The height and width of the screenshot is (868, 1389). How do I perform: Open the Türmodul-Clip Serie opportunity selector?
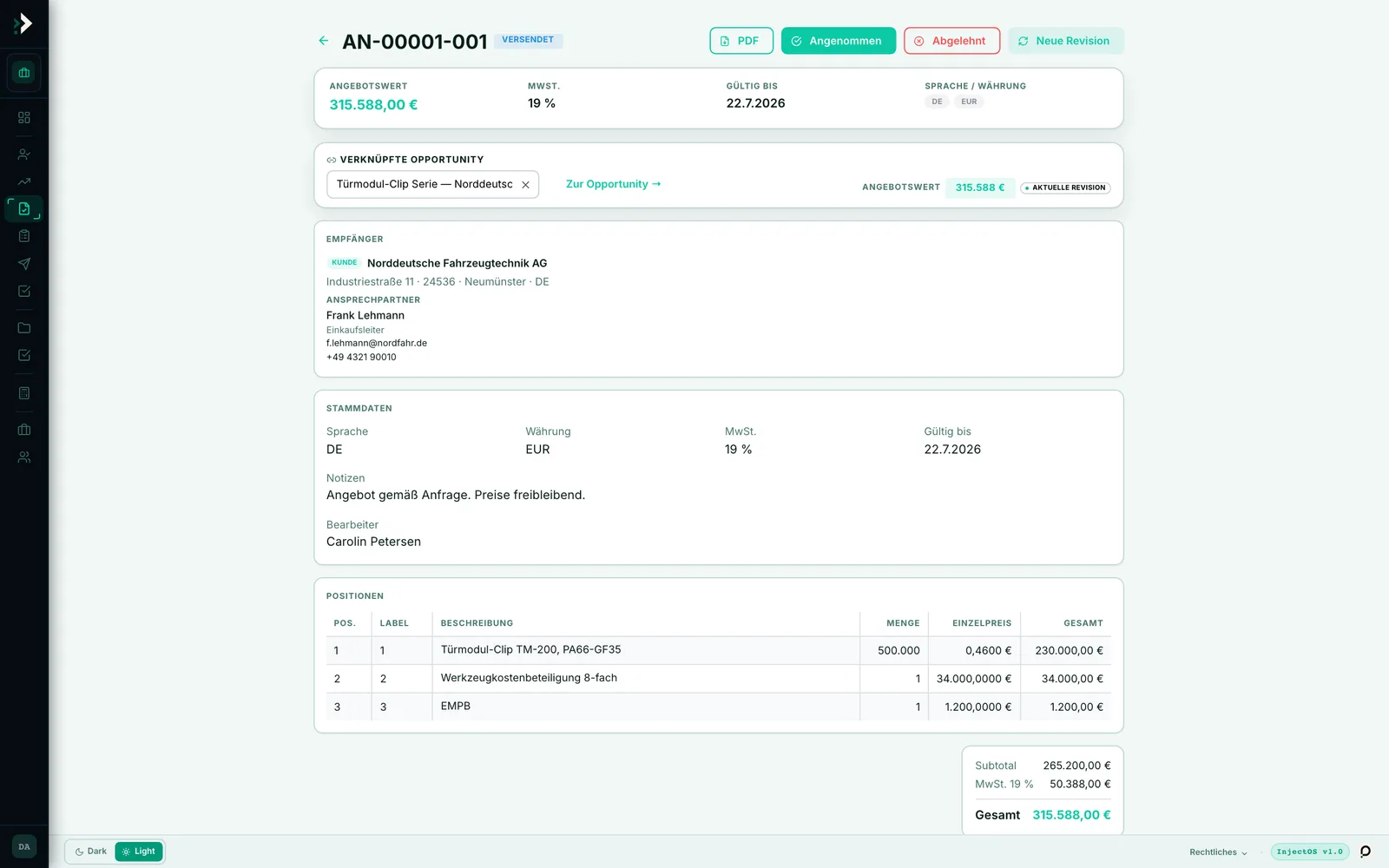tap(432, 184)
